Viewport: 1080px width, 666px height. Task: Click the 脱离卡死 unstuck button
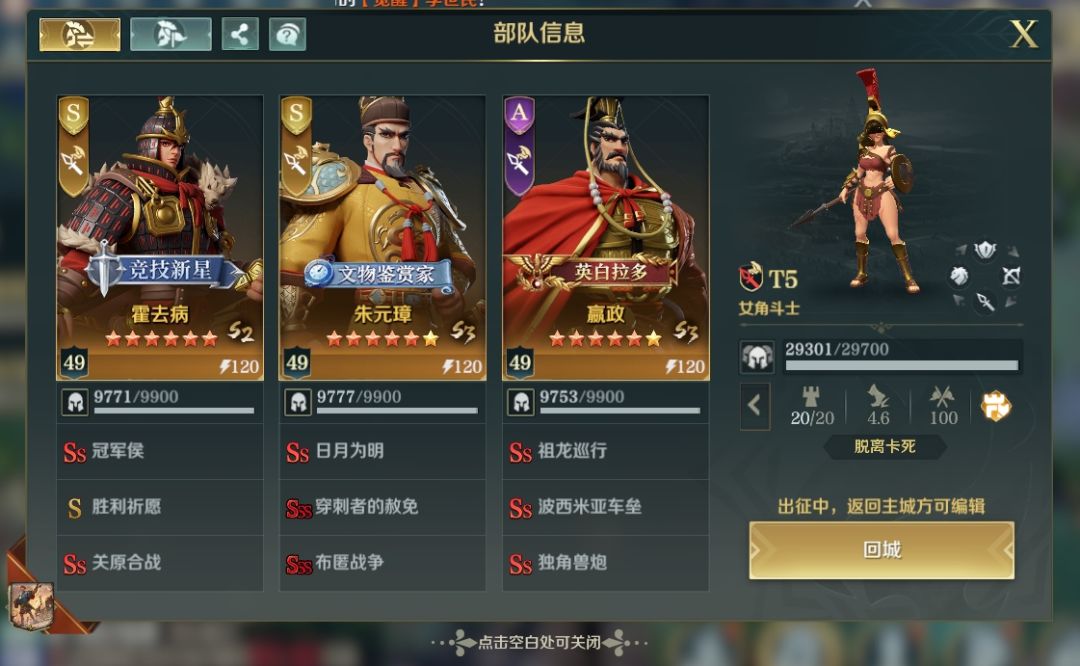(x=884, y=446)
